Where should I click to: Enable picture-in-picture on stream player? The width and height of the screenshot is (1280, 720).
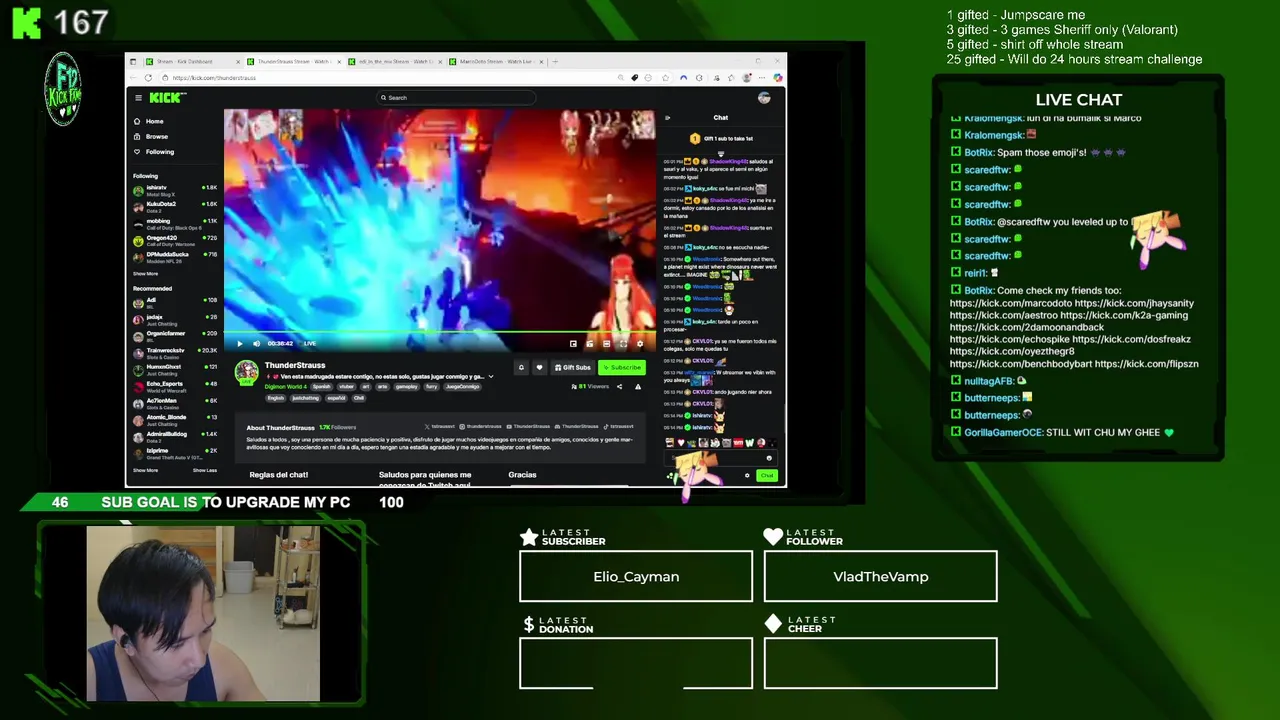(x=573, y=343)
